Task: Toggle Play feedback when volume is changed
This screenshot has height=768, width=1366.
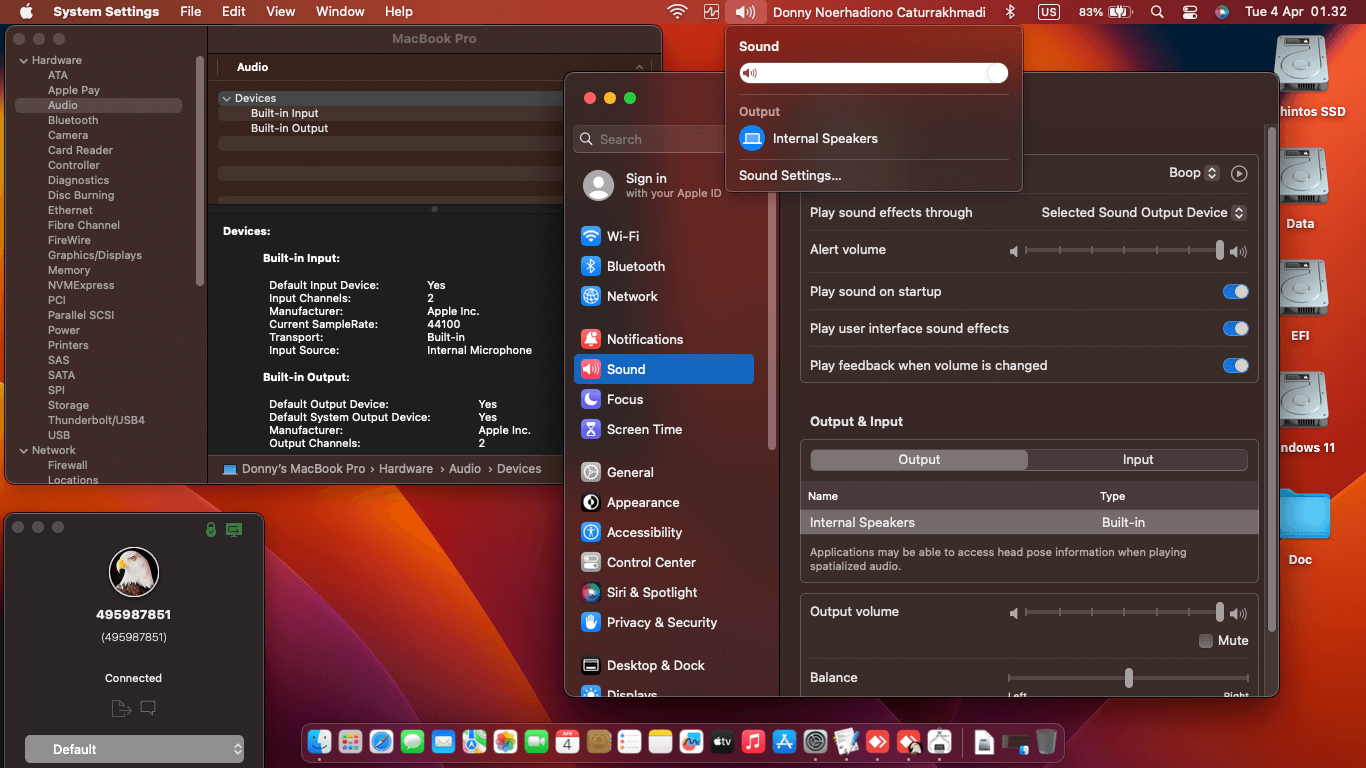Action: 1236,366
